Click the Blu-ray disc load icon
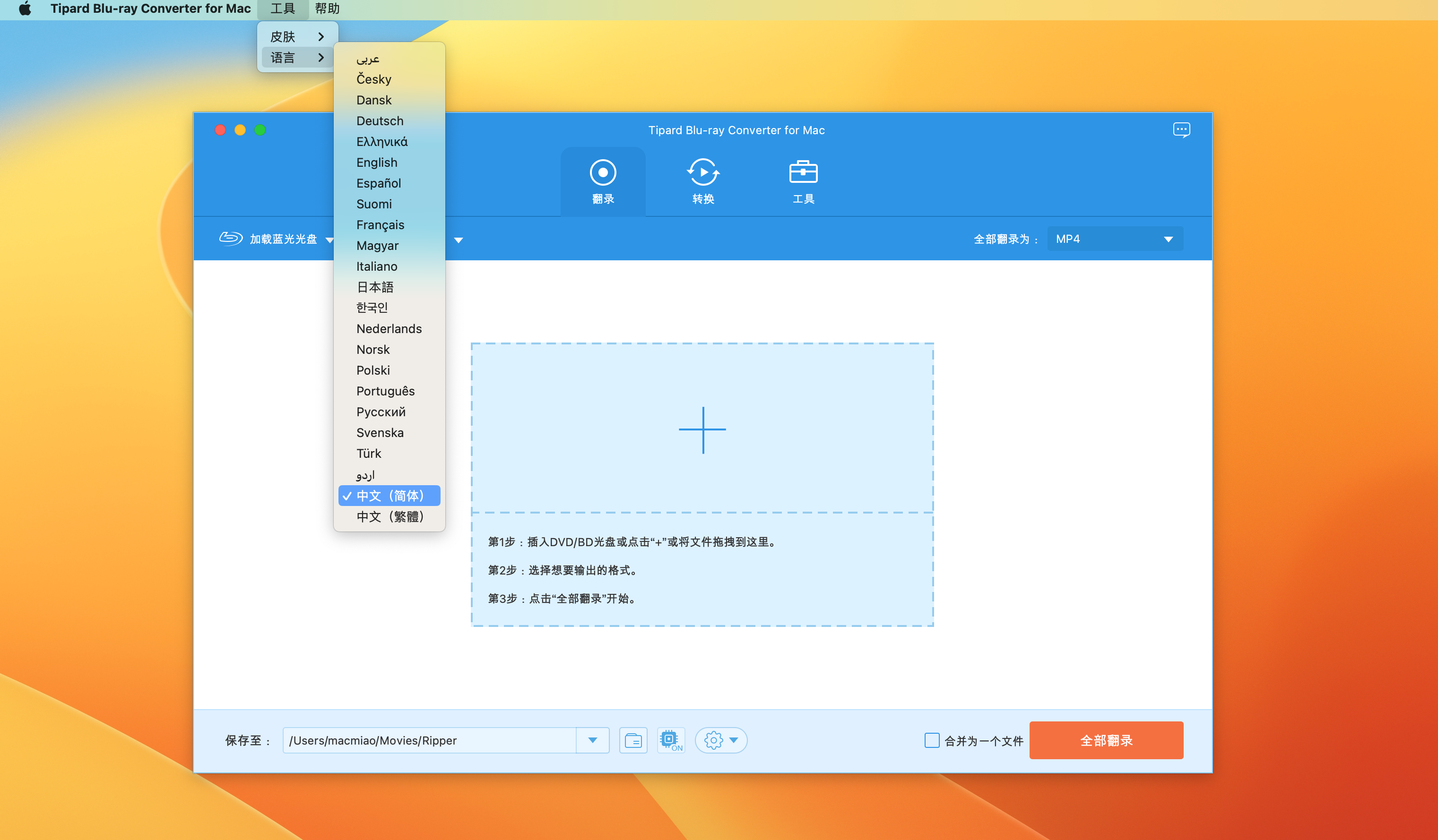 [x=231, y=239]
